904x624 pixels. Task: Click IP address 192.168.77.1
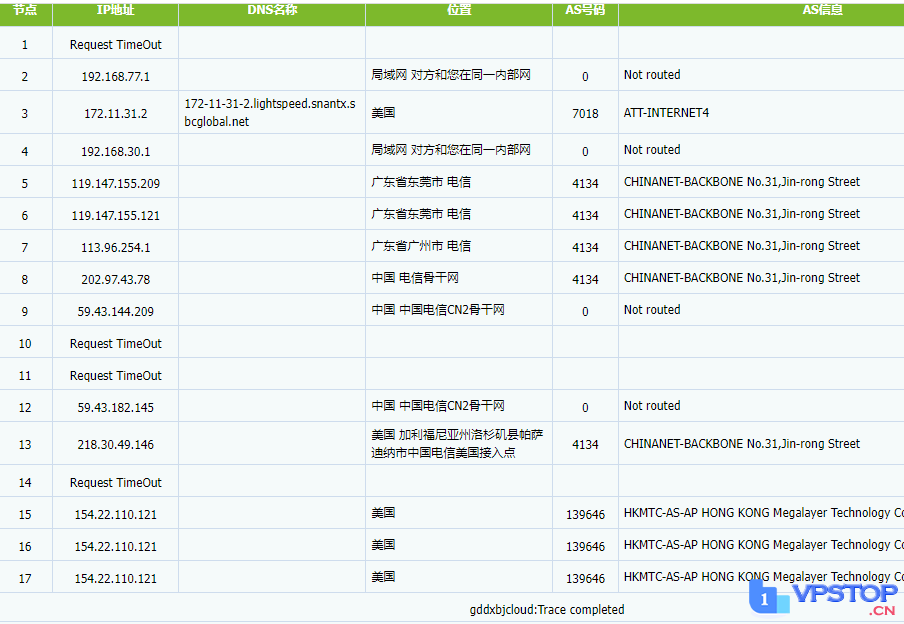point(115,76)
